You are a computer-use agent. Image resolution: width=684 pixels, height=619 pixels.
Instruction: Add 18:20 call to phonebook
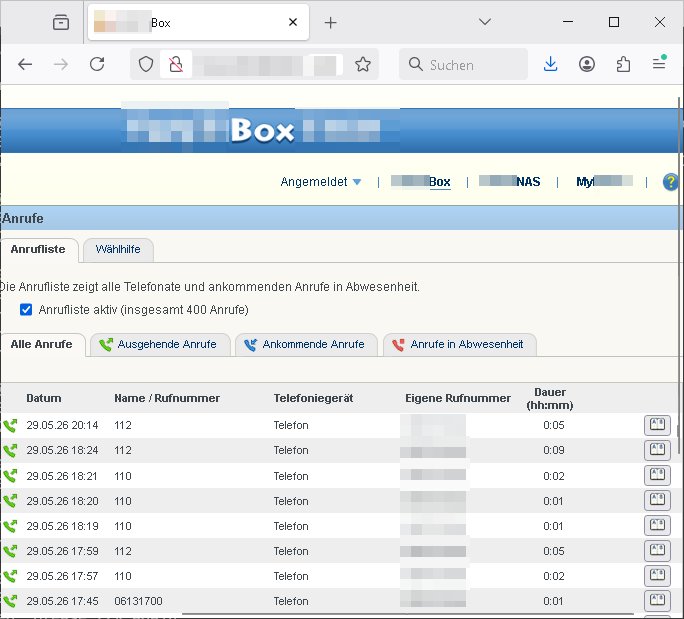pyautogui.click(x=657, y=500)
